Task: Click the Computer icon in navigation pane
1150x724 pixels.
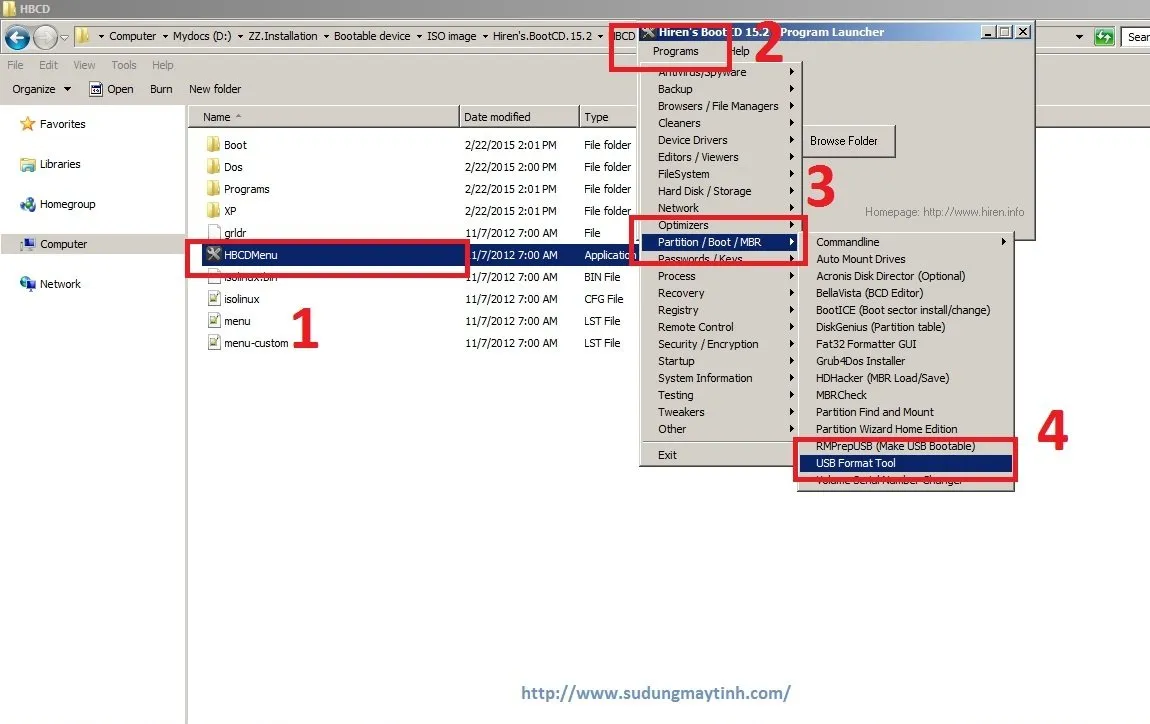Action: tap(27, 244)
